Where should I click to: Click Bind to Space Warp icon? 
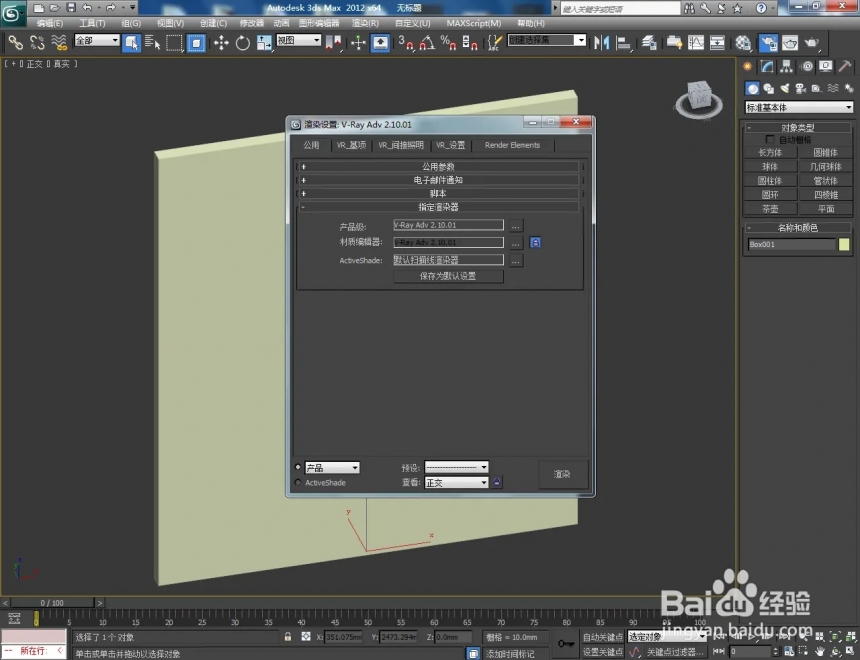59,43
